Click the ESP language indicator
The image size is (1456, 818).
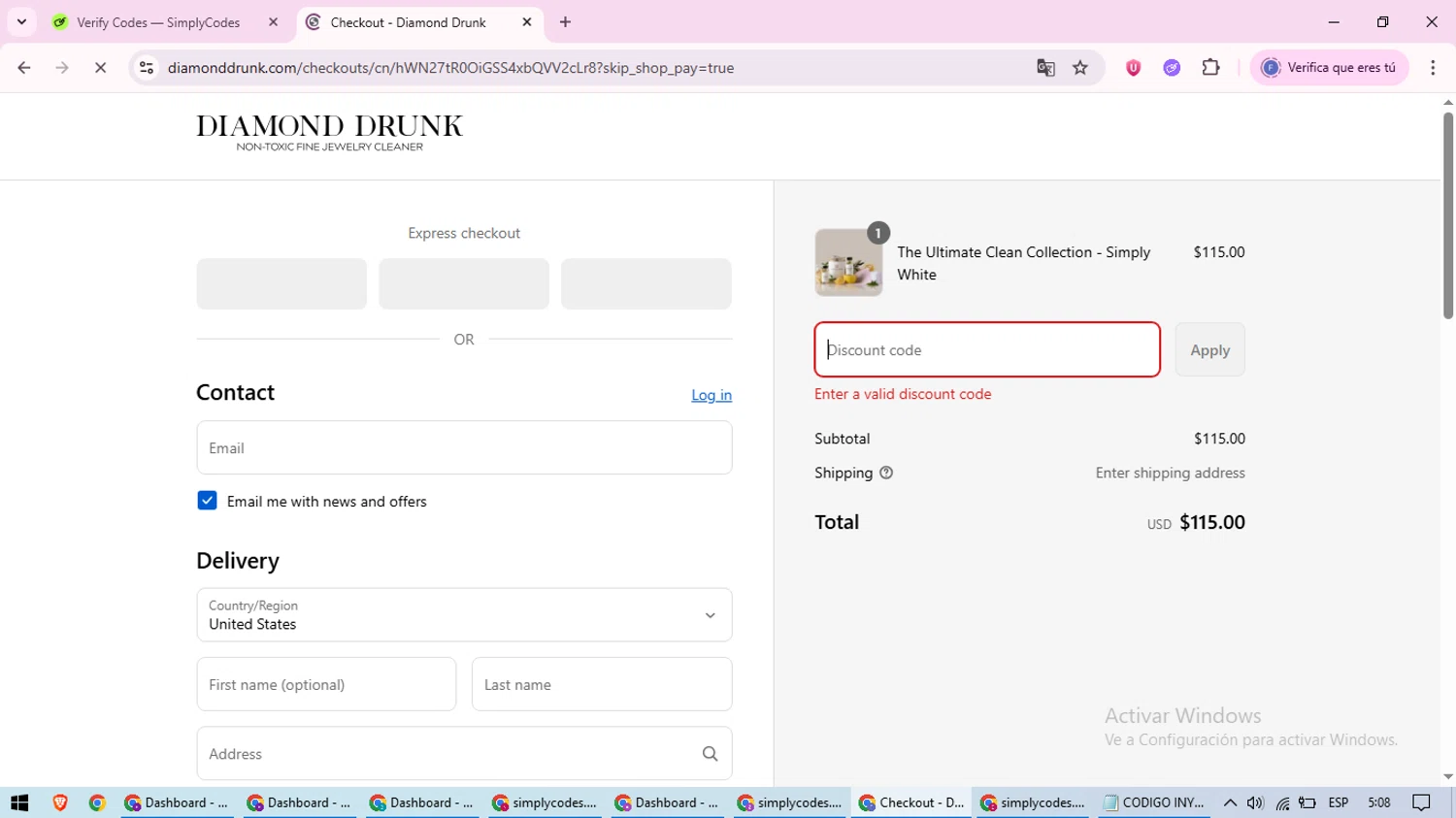click(1339, 802)
